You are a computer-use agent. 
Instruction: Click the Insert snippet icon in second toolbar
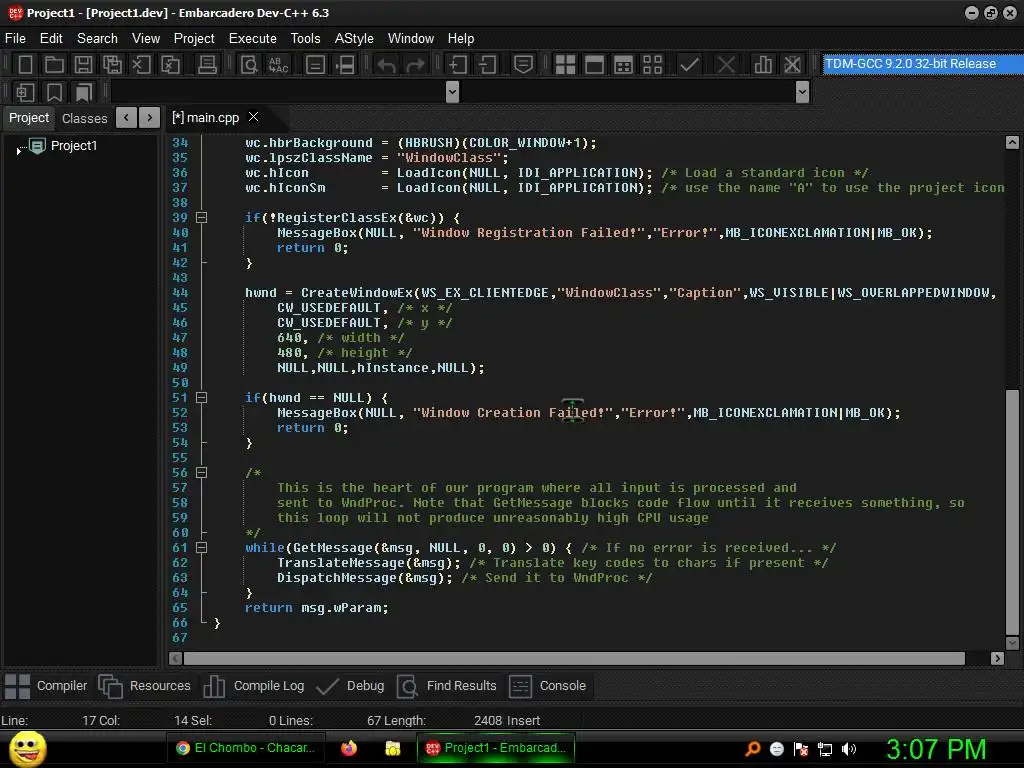[25, 92]
